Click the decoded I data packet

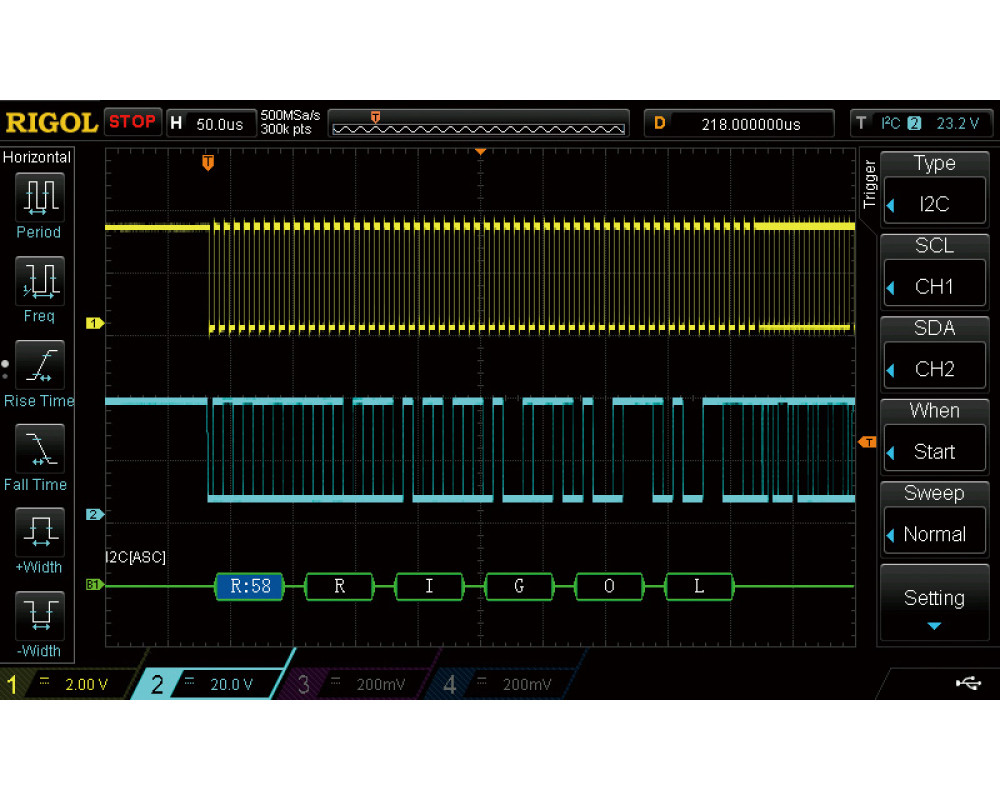point(429,586)
